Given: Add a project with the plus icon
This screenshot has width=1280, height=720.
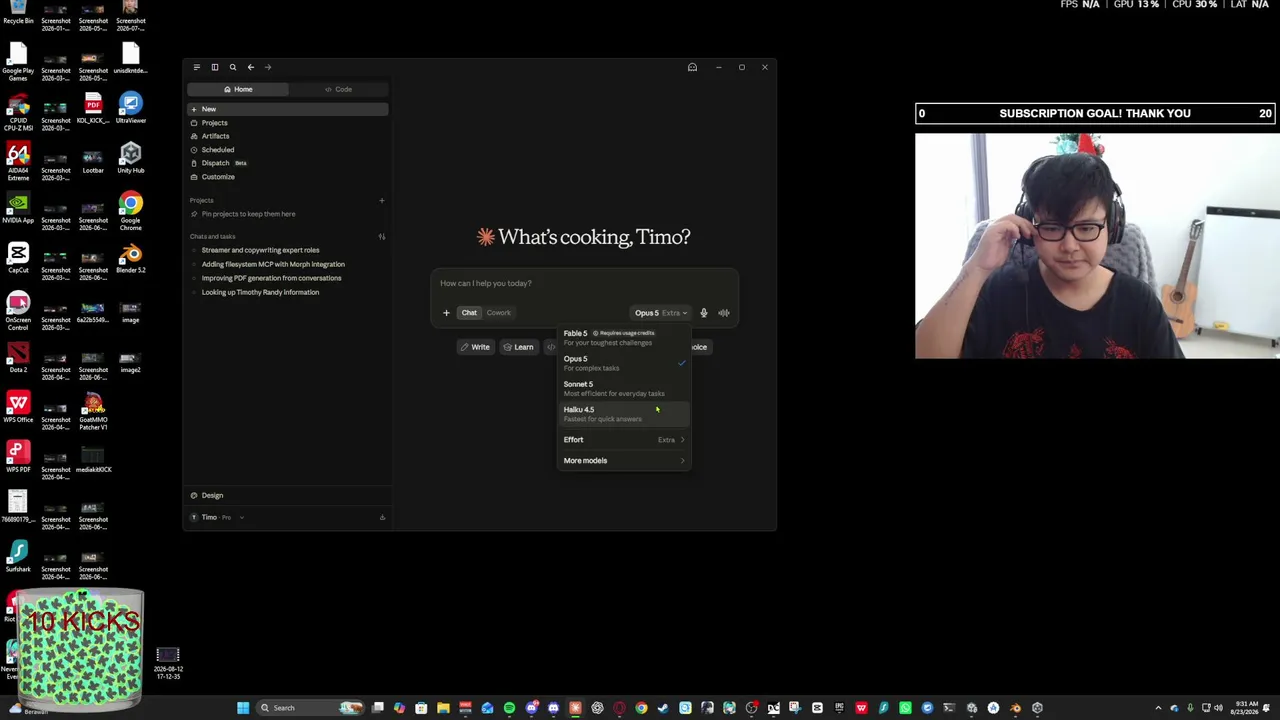Looking at the screenshot, I should pyautogui.click(x=381, y=200).
